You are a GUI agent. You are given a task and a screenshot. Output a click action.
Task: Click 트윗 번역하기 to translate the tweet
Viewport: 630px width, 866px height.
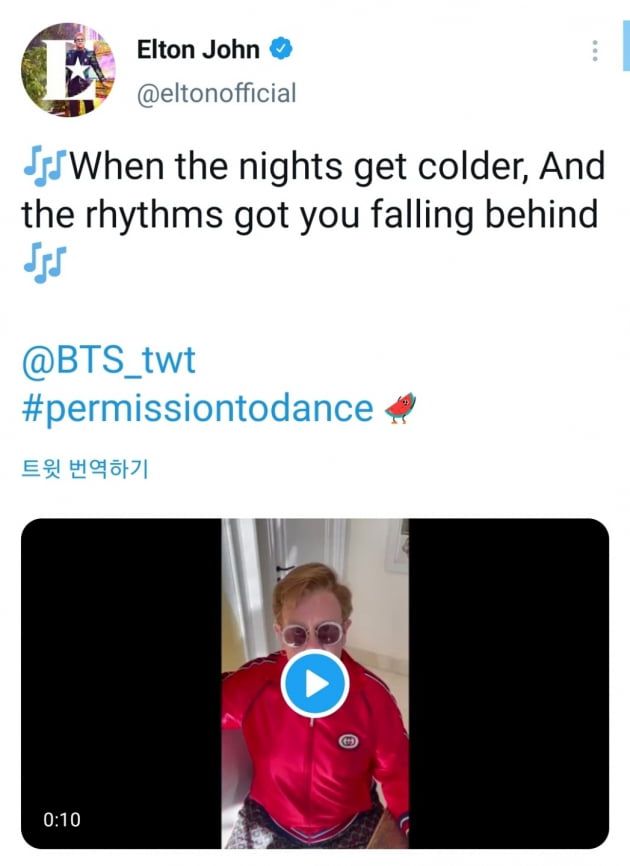pos(84,468)
